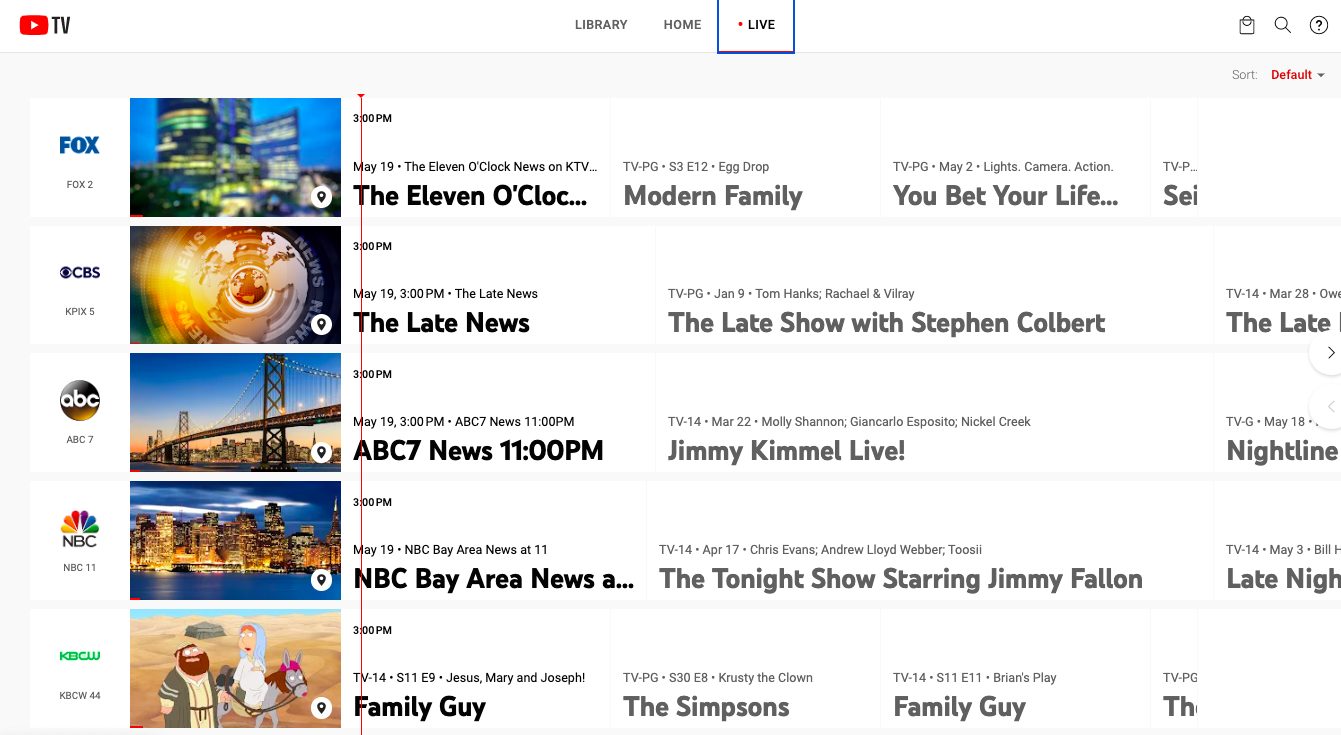This screenshot has width=1341, height=735.
Task: Click the FOX 2 channel logo
Action: click(x=80, y=146)
